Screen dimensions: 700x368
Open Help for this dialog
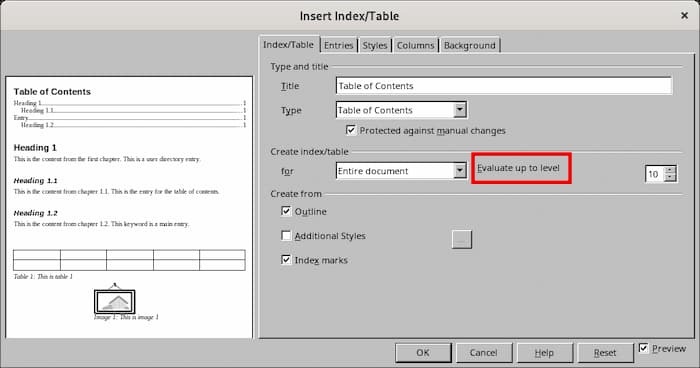click(544, 353)
